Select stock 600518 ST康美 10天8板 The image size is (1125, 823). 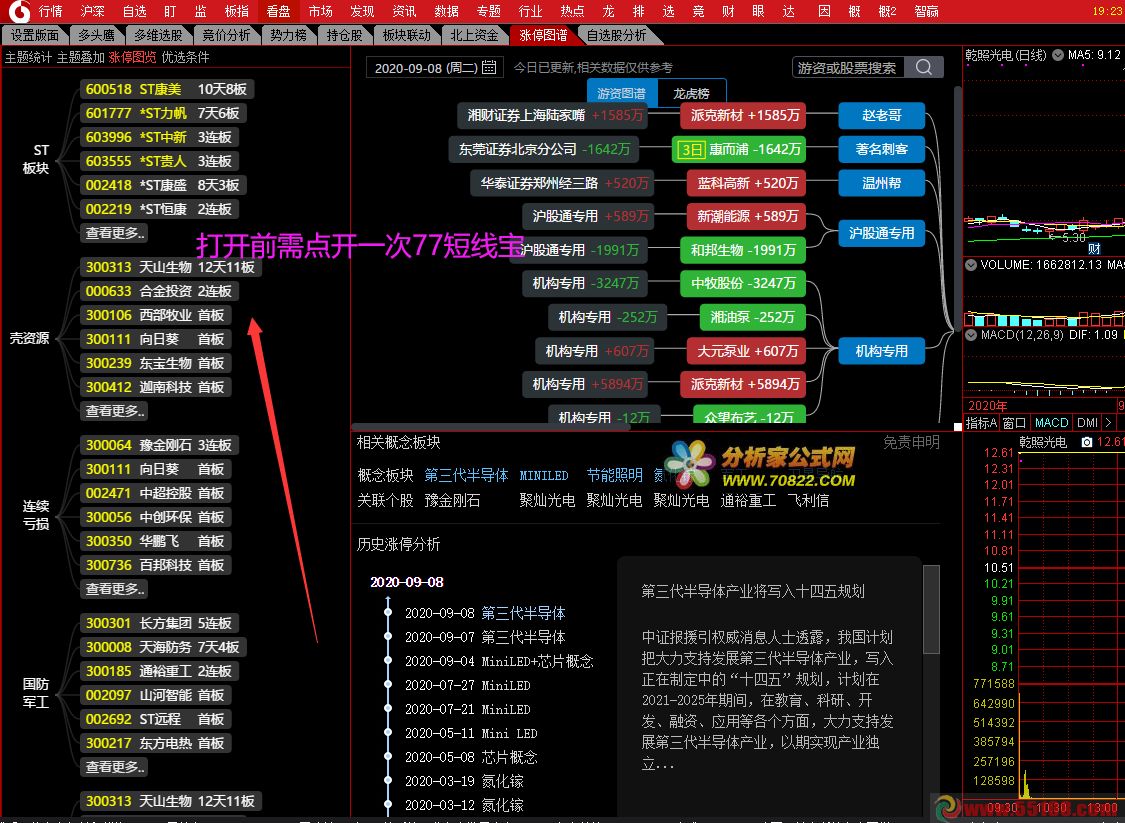[167, 89]
